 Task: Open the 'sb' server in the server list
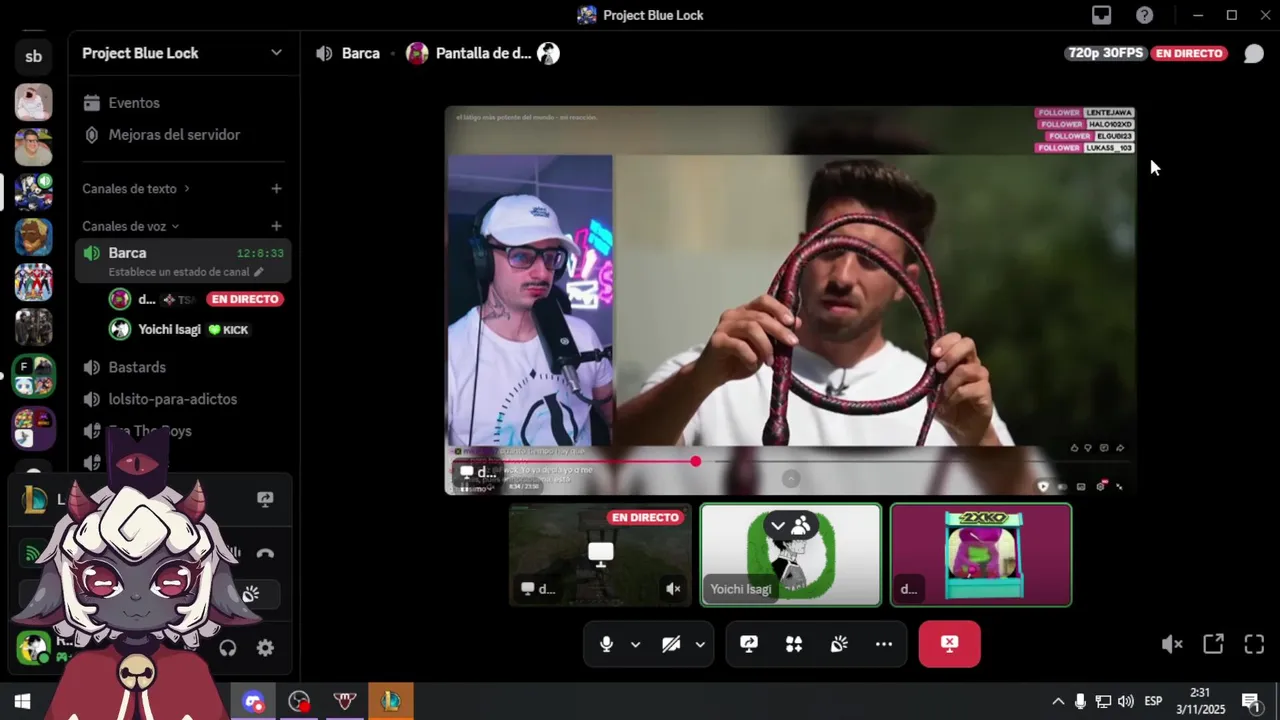coord(33,57)
